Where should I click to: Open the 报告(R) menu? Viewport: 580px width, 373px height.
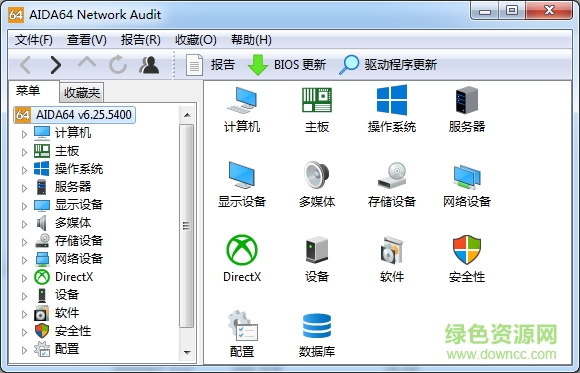[x=141, y=40]
